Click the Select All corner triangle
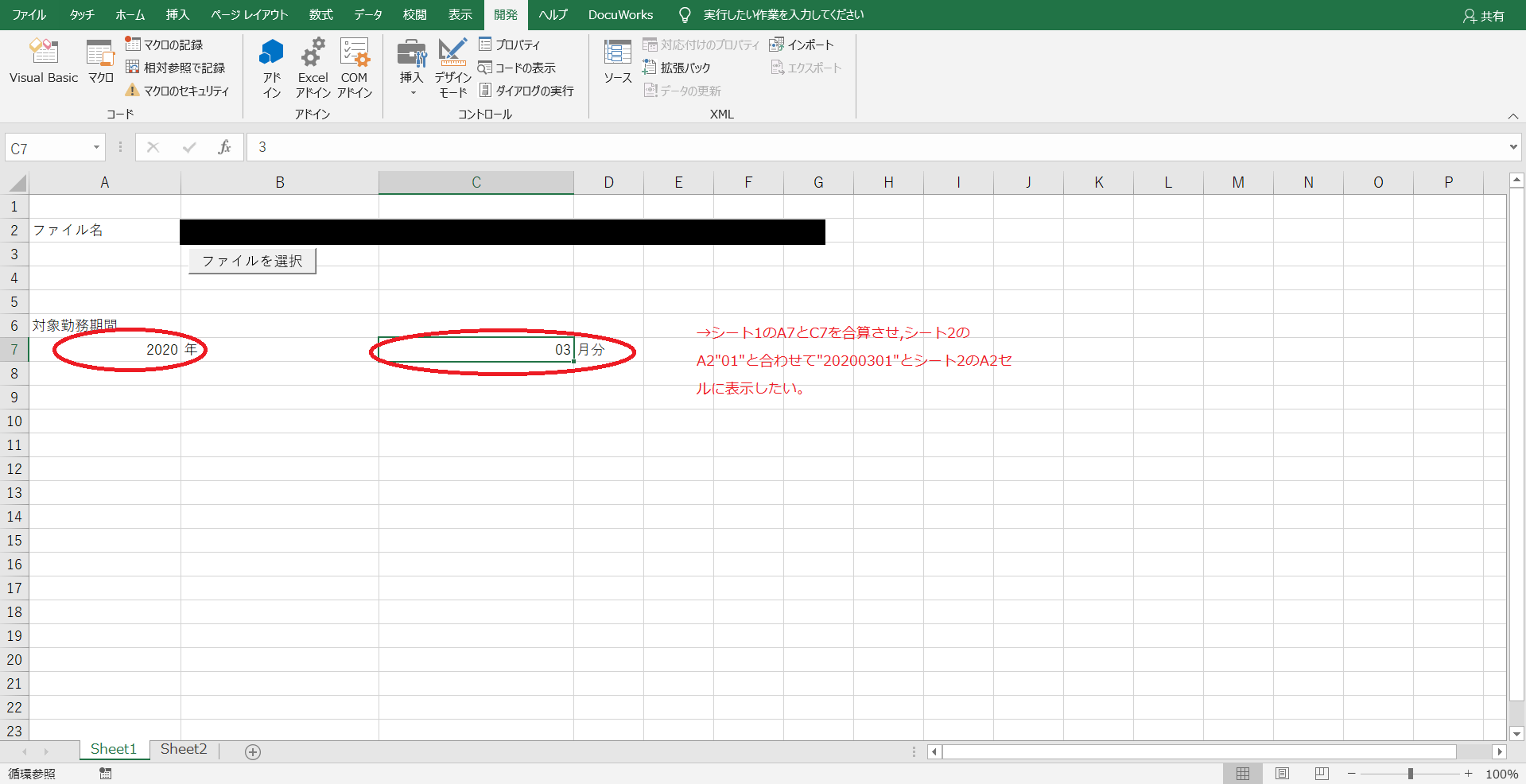 (x=17, y=183)
